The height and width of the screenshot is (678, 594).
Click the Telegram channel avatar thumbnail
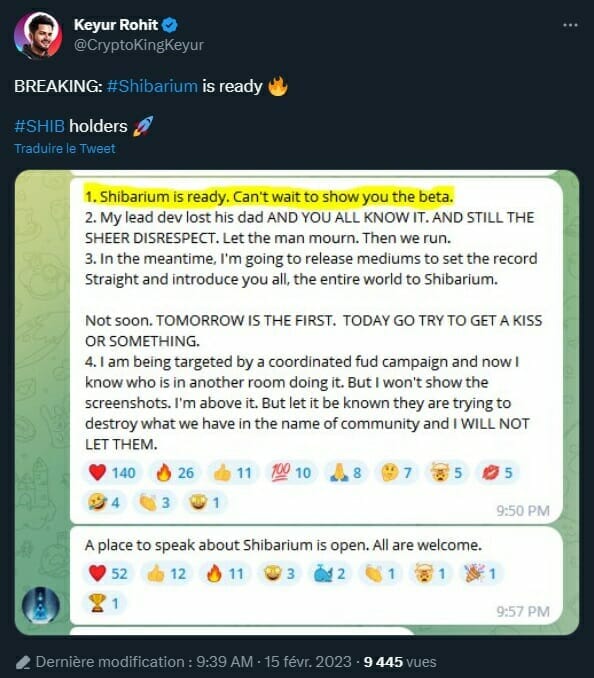pos(41,605)
